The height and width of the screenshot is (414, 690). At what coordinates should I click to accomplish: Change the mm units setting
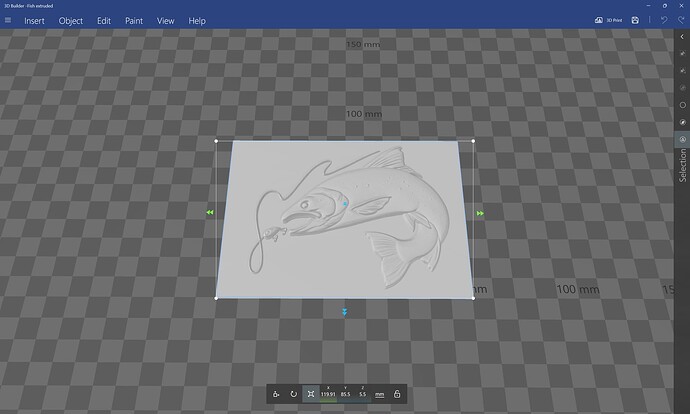(379, 394)
